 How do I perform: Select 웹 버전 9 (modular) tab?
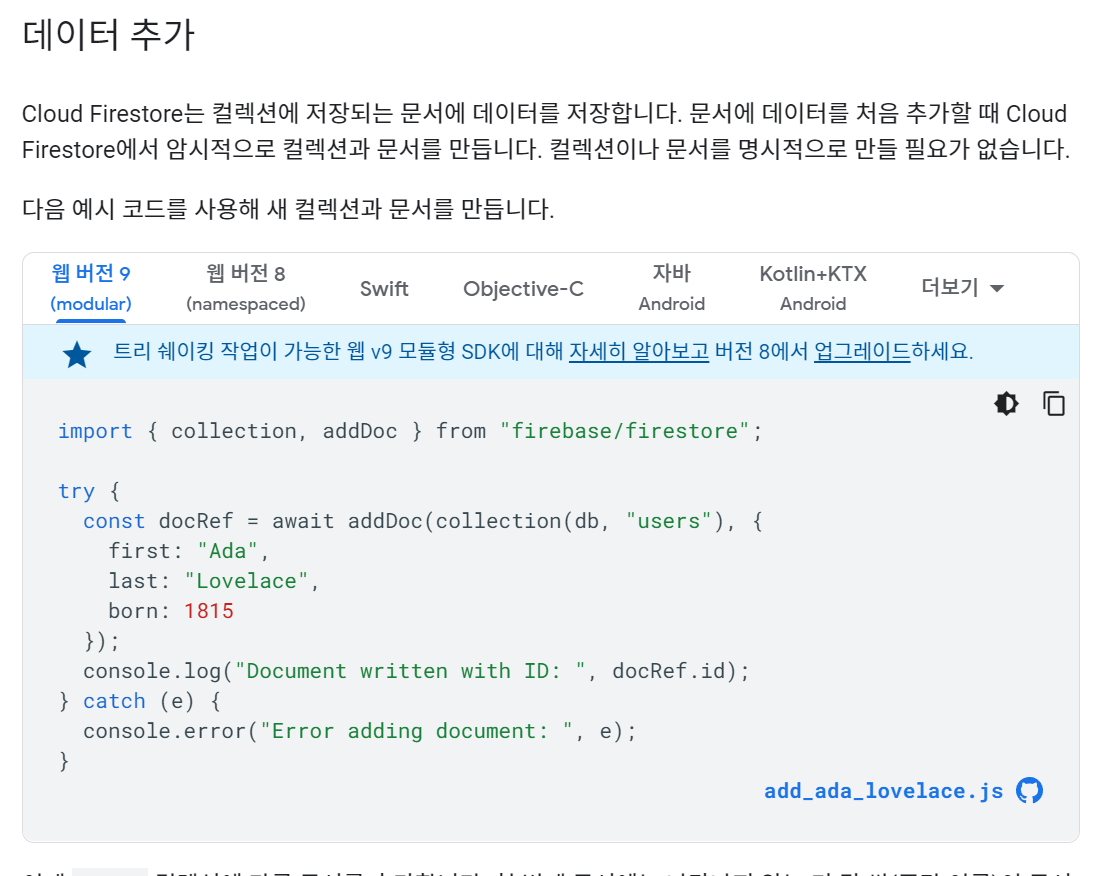(91, 288)
